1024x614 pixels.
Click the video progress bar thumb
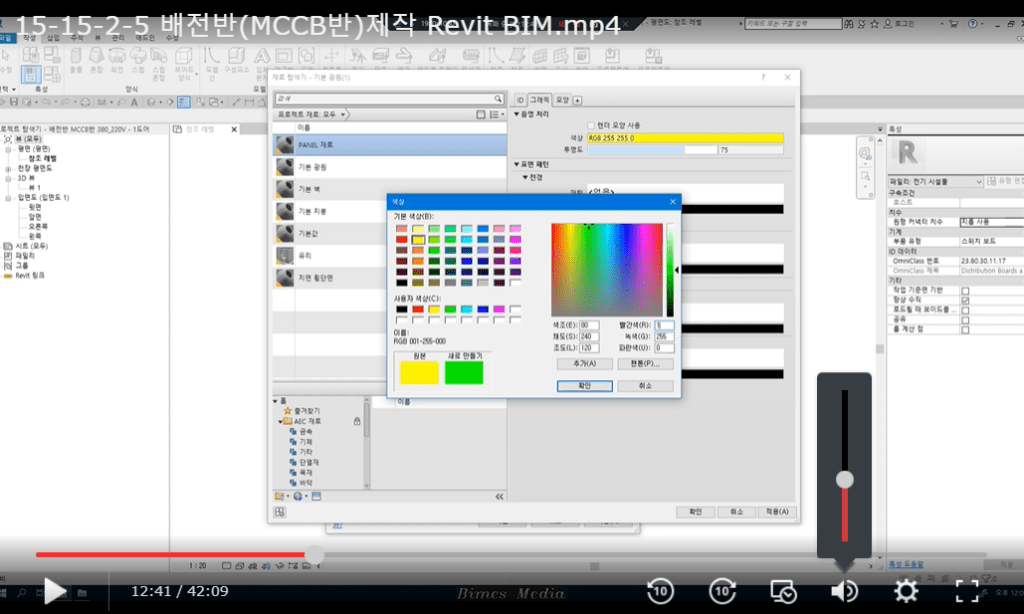(x=315, y=555)
